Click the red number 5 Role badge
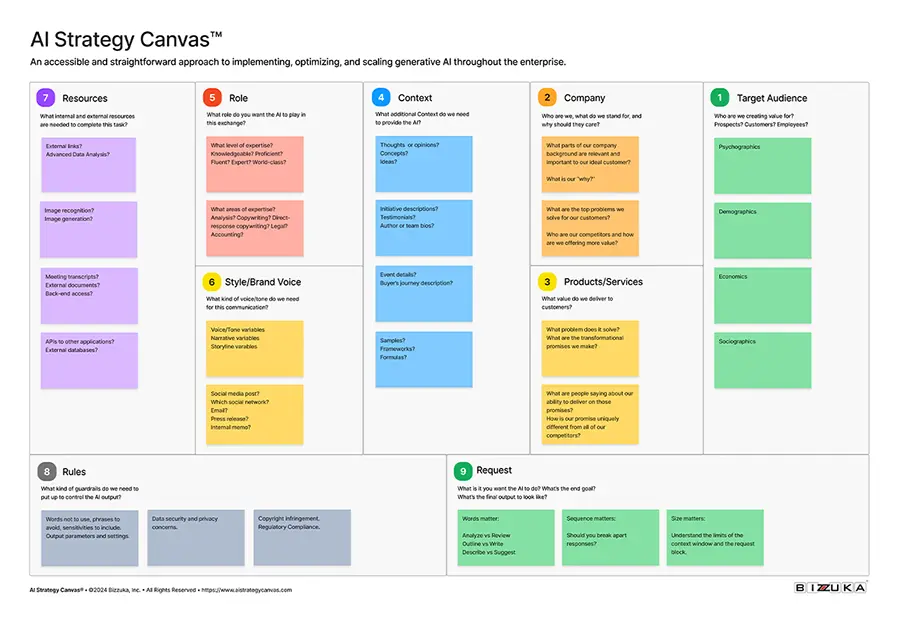 212,98
